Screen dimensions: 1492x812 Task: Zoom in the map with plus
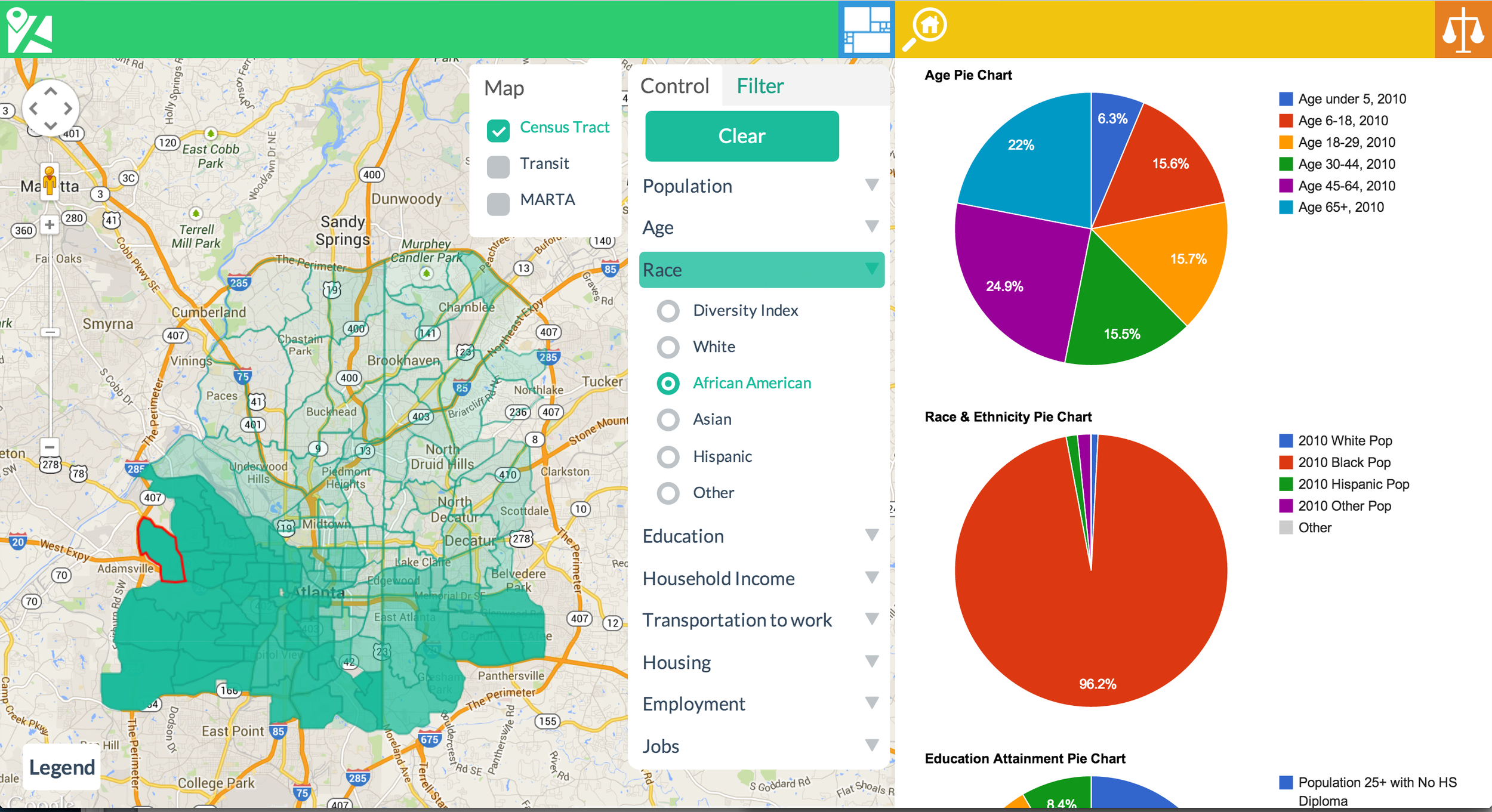click(x=50, y=225)
